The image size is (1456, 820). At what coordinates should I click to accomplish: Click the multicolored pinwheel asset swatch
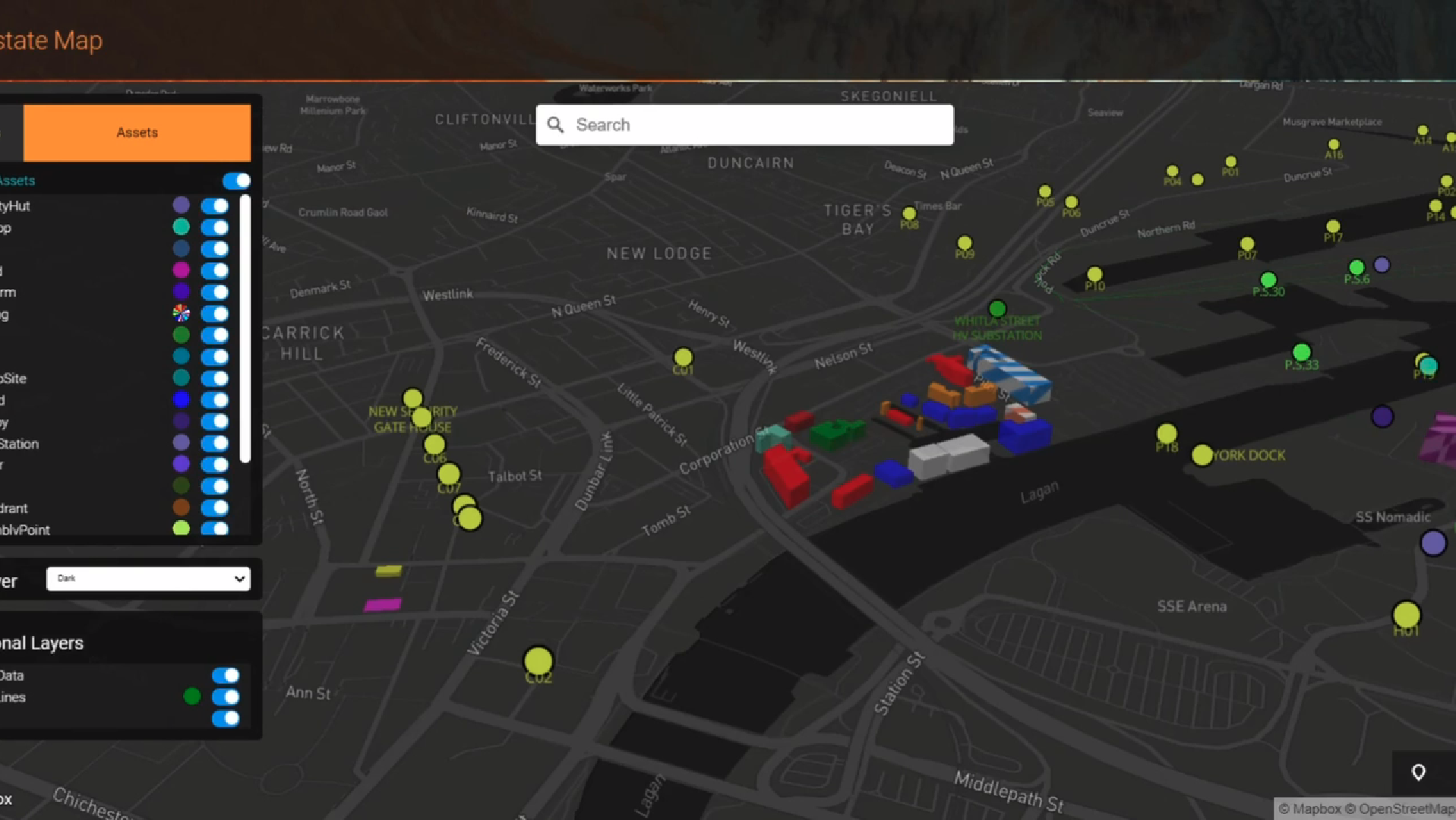coord(181,313)
